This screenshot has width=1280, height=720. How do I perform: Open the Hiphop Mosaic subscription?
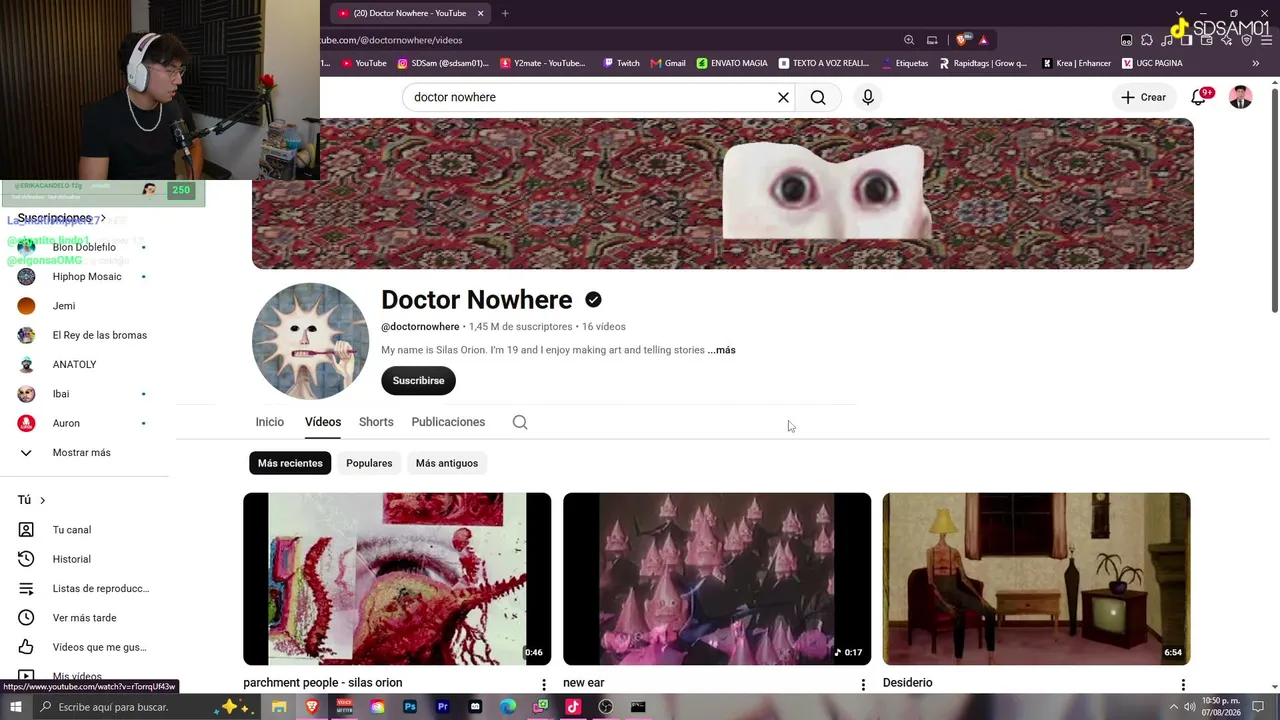87,277
